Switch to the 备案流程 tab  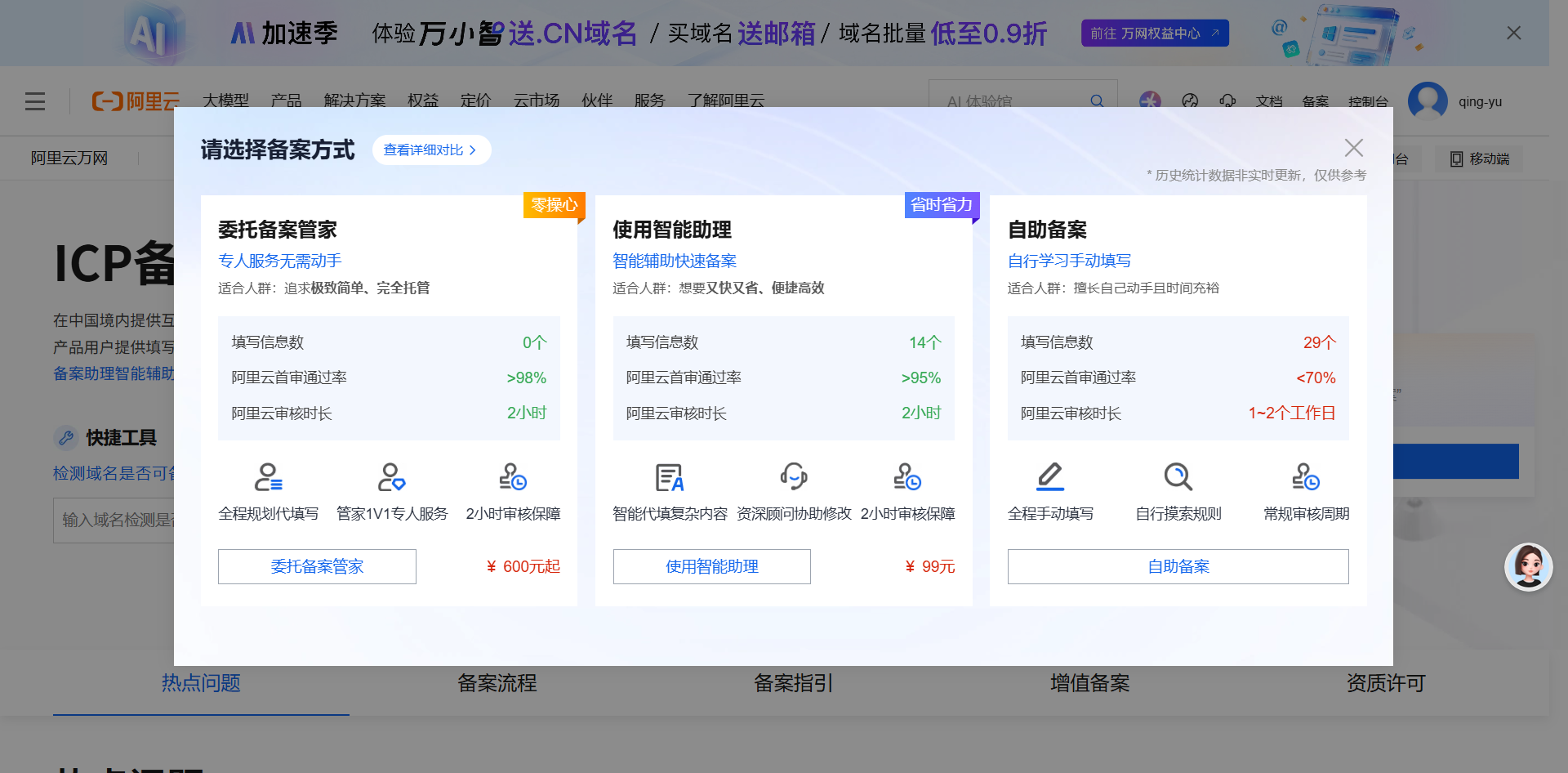click(497, 683)
